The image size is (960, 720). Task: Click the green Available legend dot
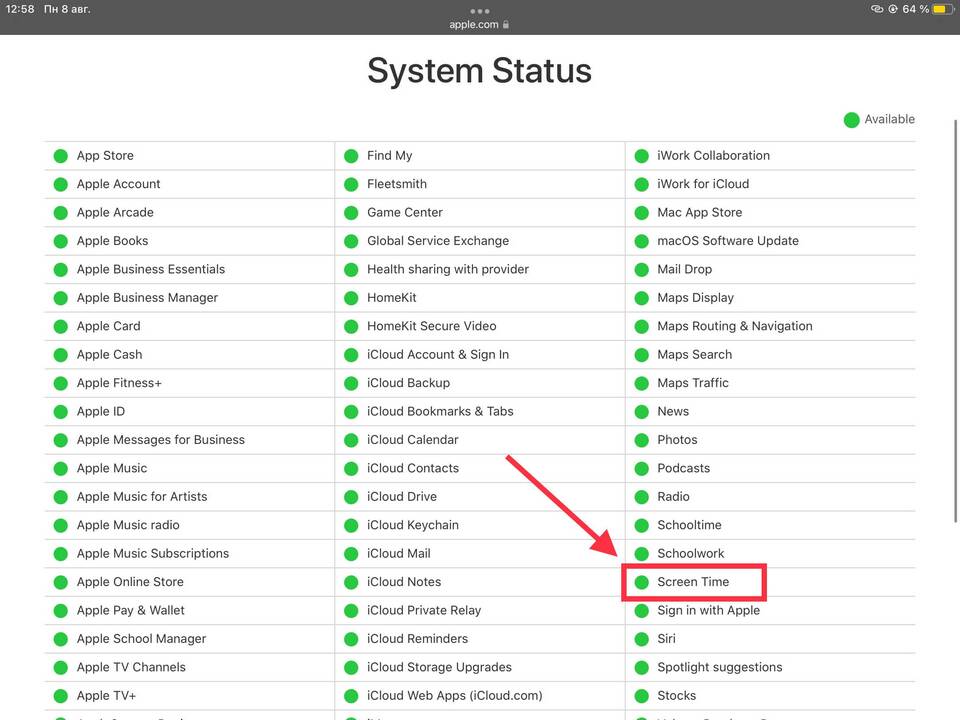[851, 120]
